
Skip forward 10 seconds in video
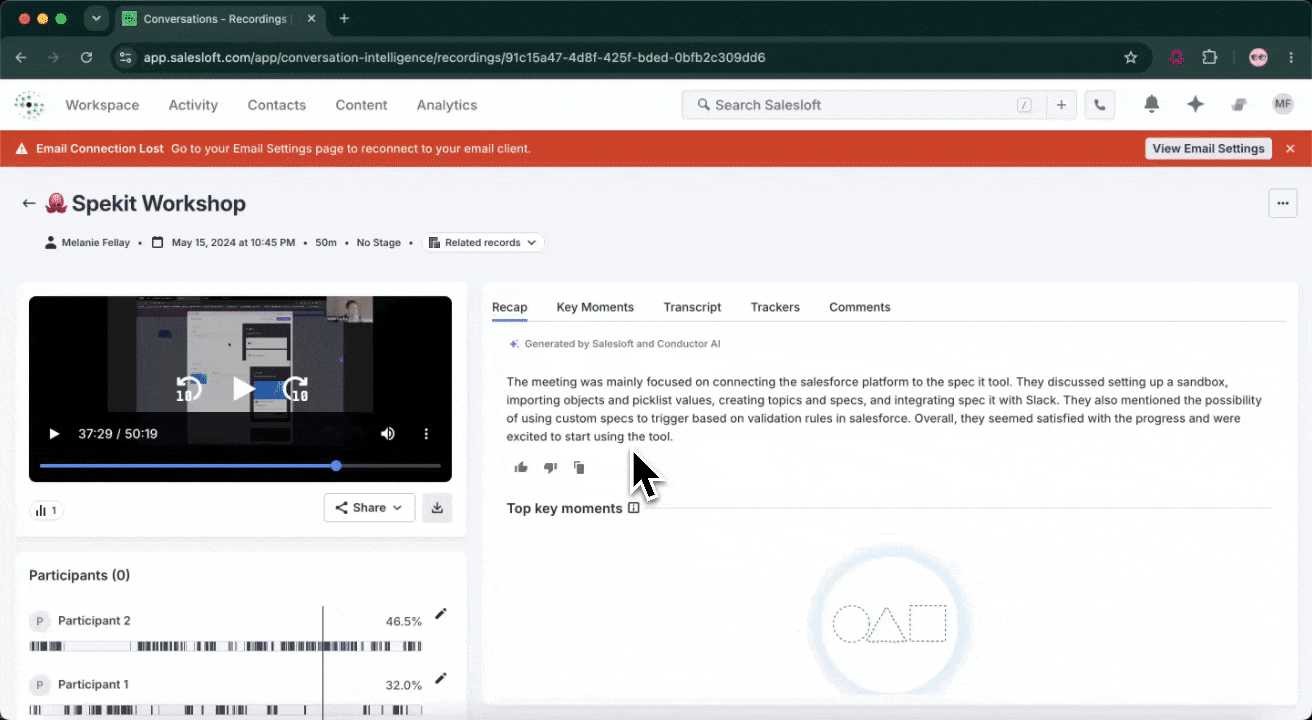(x=296, y=388)
